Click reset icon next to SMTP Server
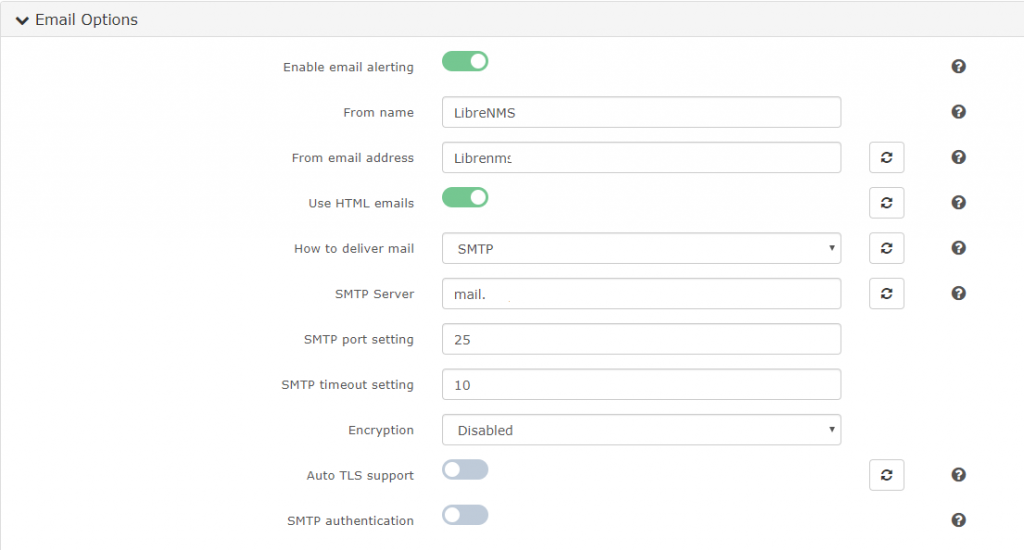Viewport: 1024px width, 550px height. coord(886,293)
